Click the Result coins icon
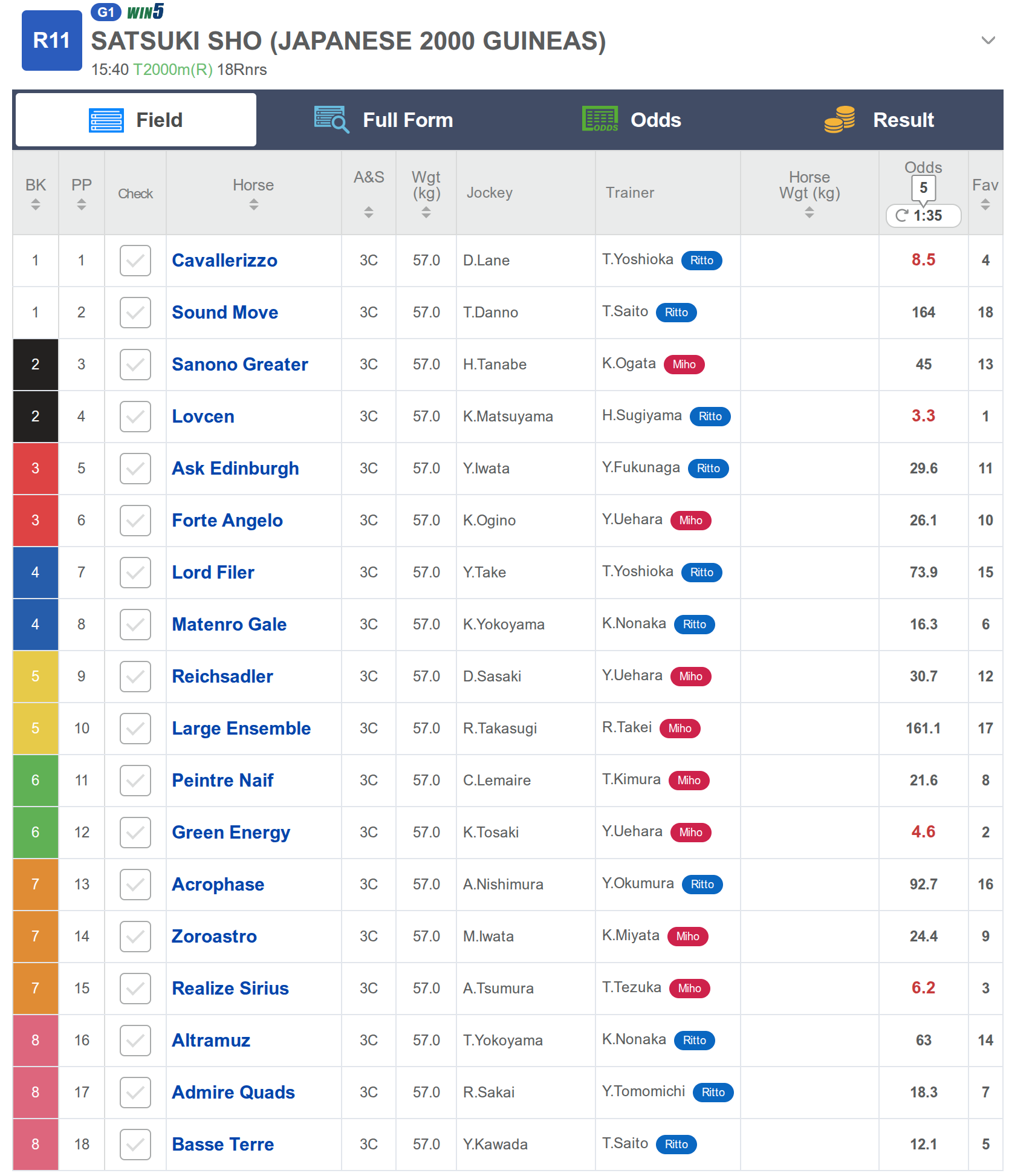The image size is (1009, 1176). pyautogui.click(x=840, y=119)
